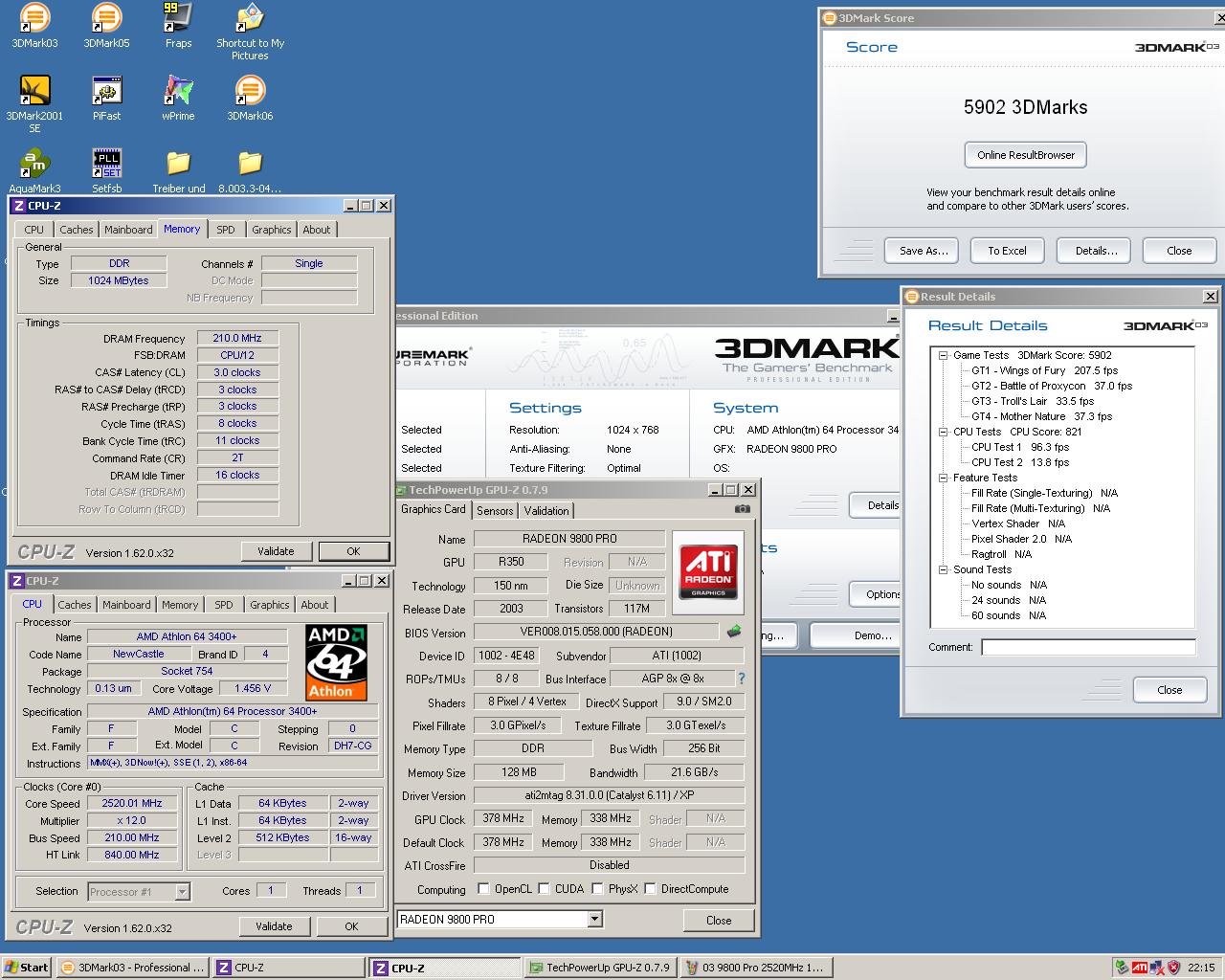Click the Comment input field
Viewport: 1225px width, 980px height.
click(1088, 648)
